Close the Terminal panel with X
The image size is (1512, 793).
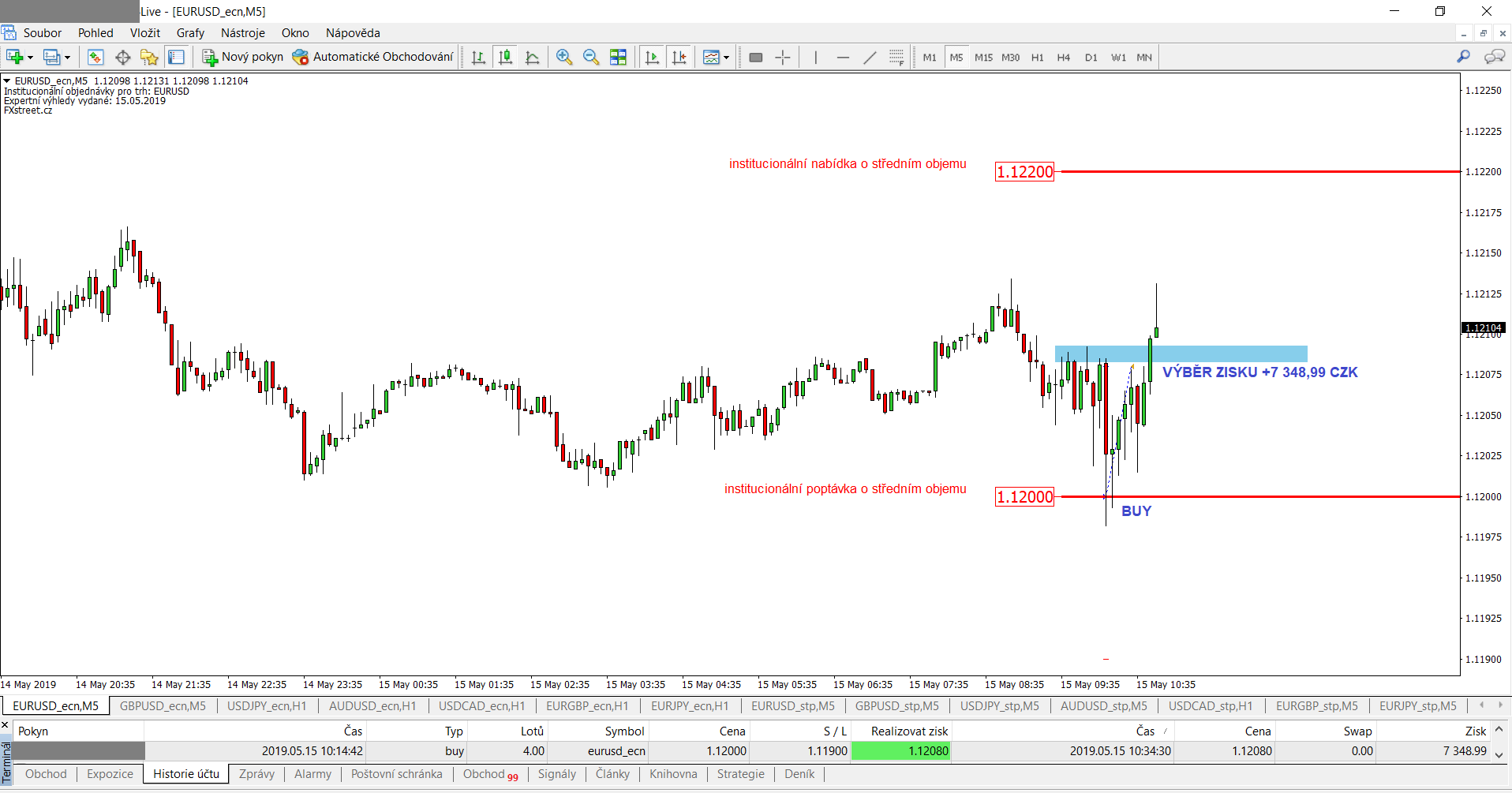(5, 724)
